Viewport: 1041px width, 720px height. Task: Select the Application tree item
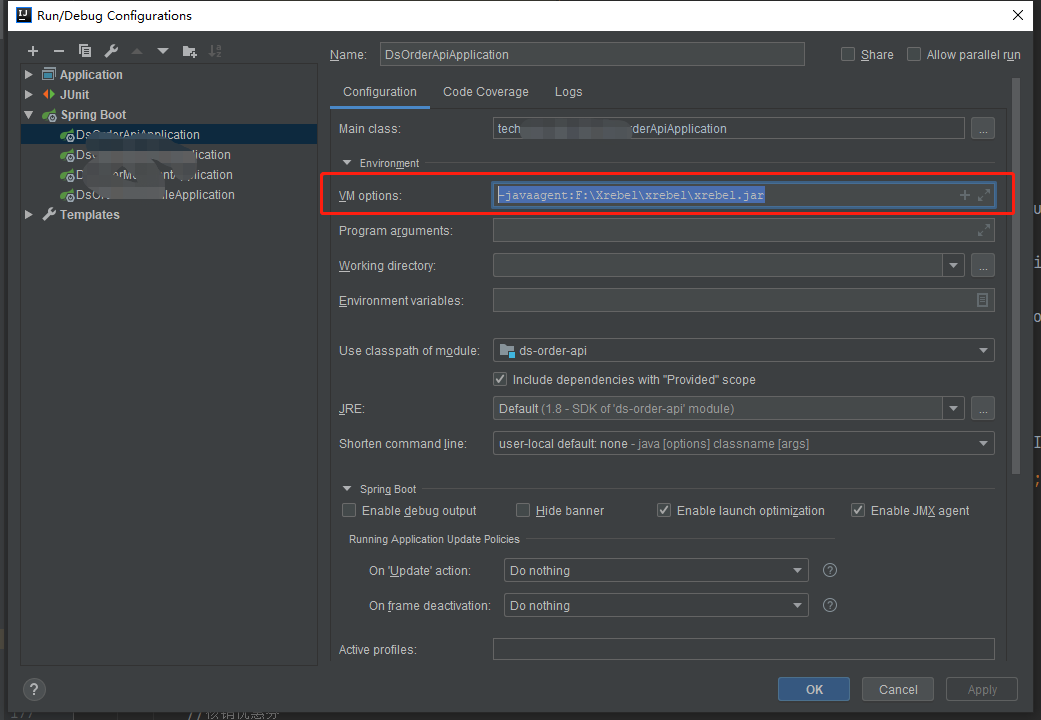[x=91, y=74]
